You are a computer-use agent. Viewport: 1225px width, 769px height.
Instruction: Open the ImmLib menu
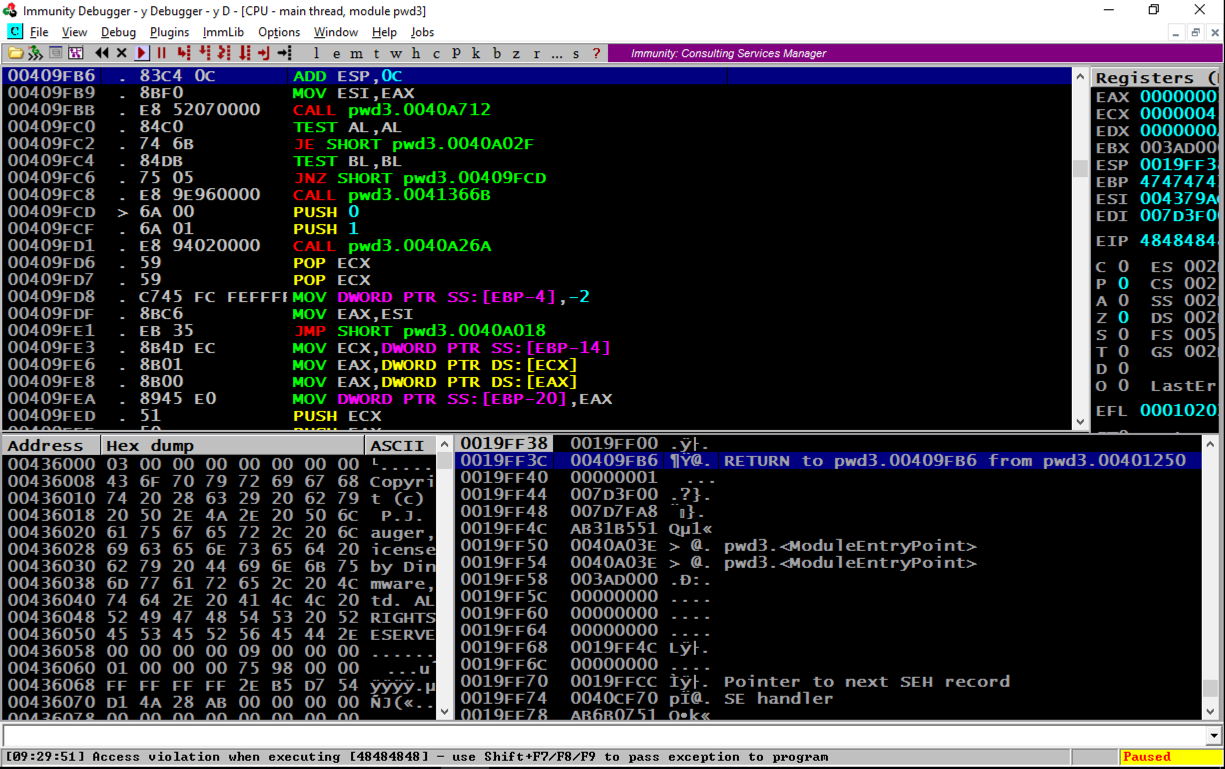coord(223,32)
